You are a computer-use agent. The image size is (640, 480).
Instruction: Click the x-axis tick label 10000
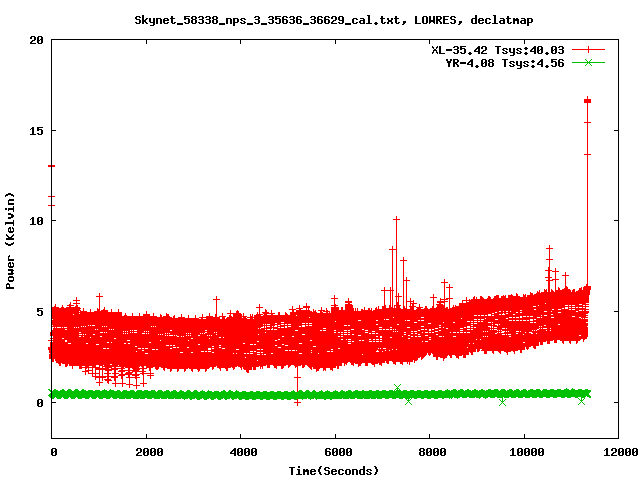click(527, 452)
